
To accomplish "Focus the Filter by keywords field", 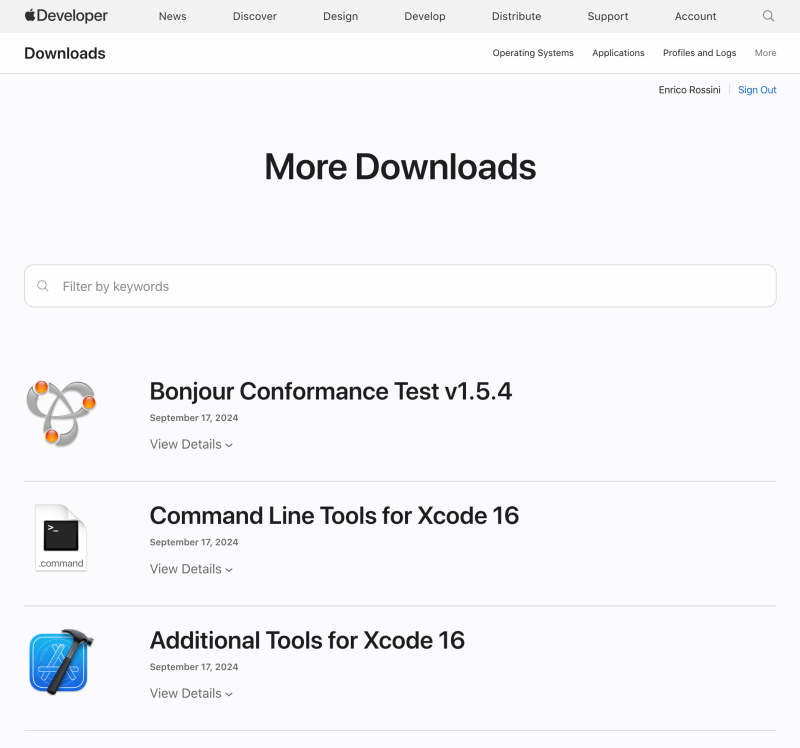I will [x=400, y=286].
